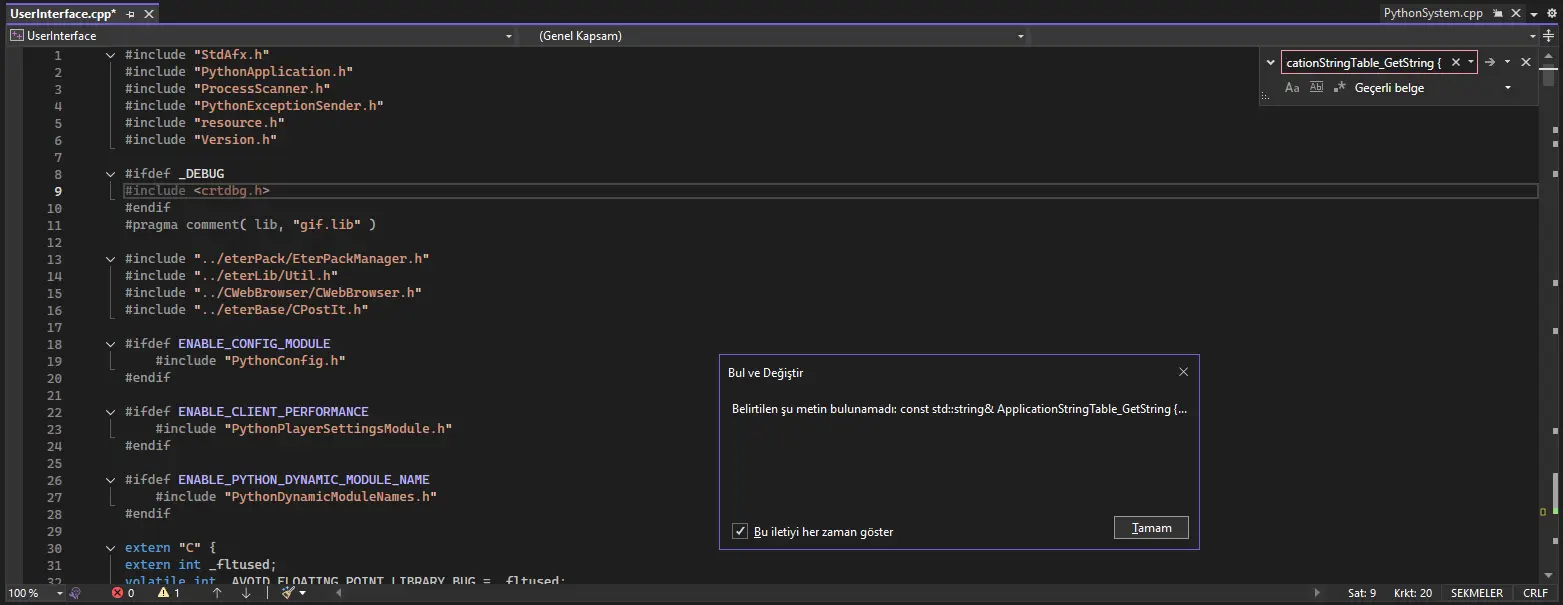Click the code cleanup broom icon
Image resolution: width=1563 pixels, height=605 pixels.
point(288,593)
